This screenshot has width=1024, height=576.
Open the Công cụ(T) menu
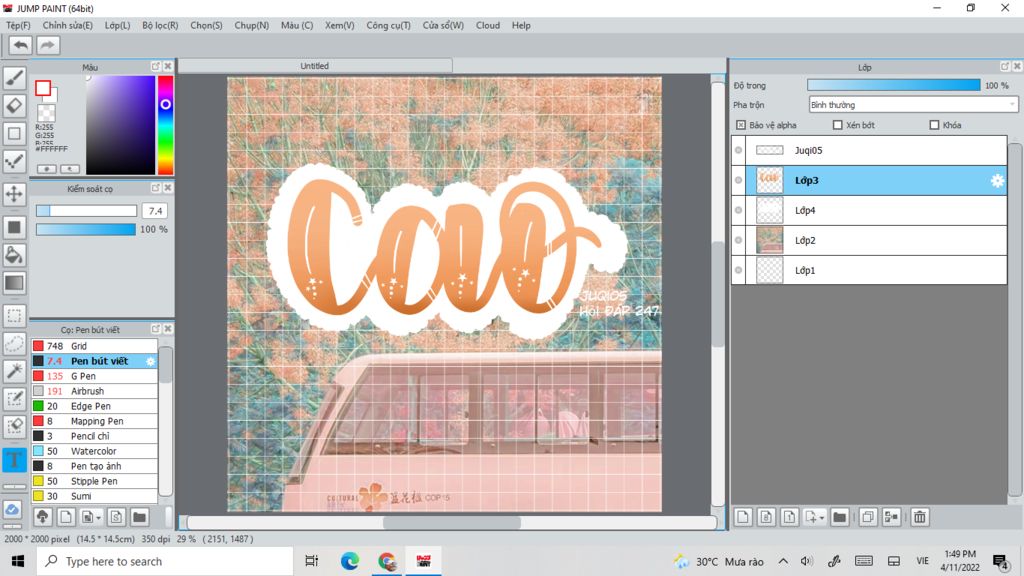coord(389,25)
